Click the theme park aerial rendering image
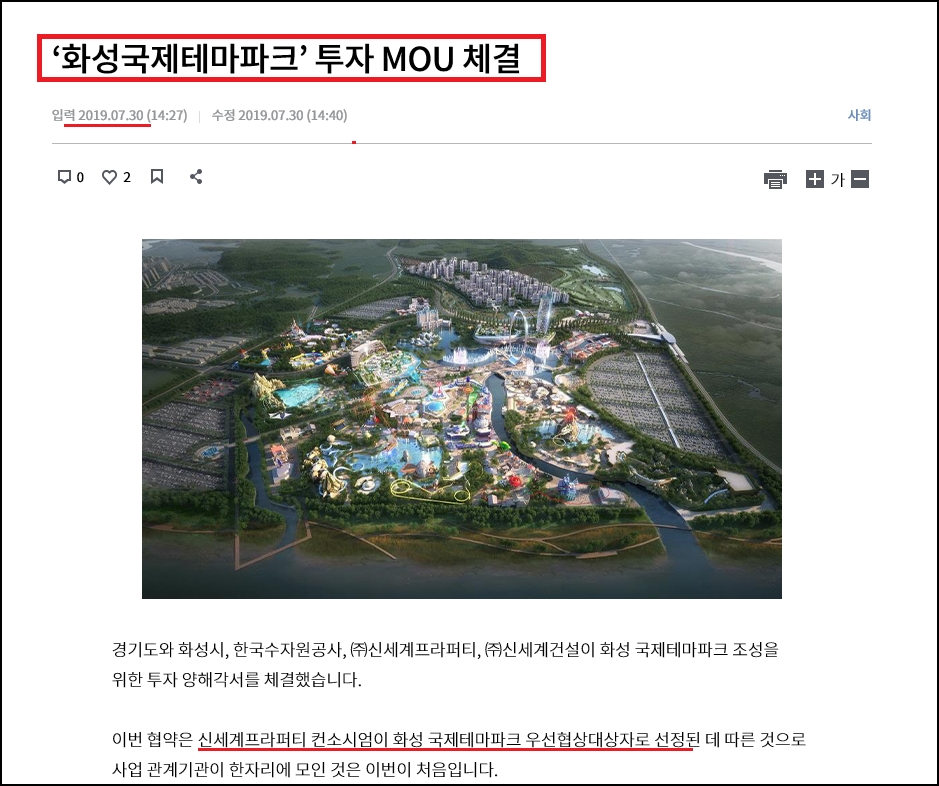 pos(461,418)
